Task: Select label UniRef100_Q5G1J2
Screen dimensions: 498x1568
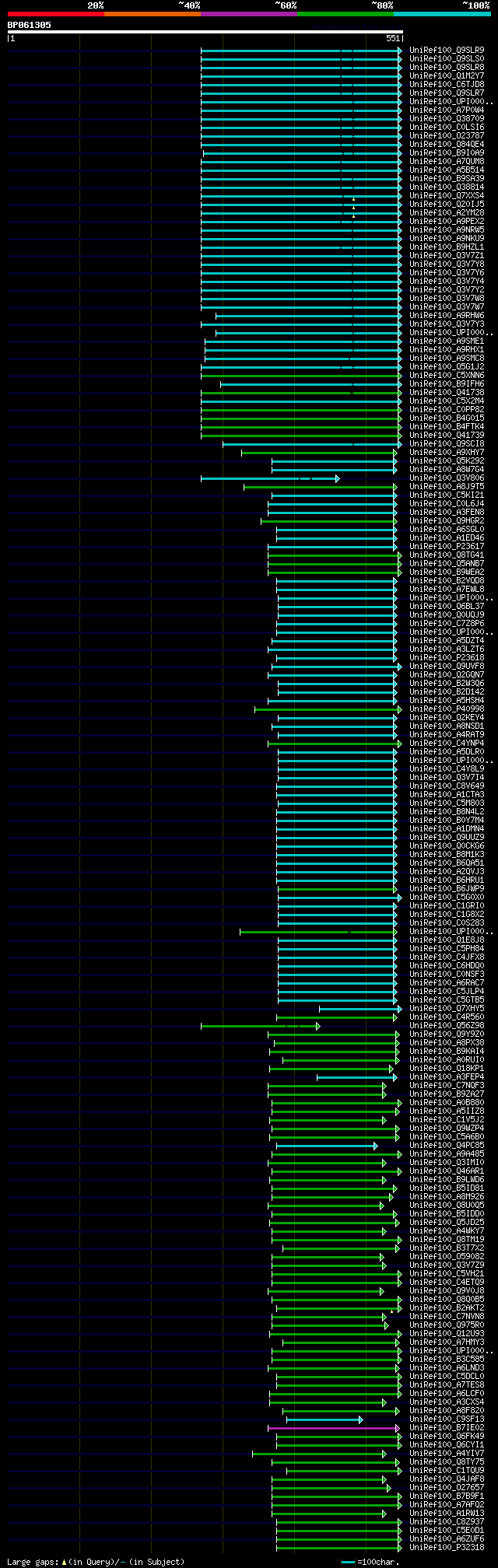Action: (x=447, y=367)
